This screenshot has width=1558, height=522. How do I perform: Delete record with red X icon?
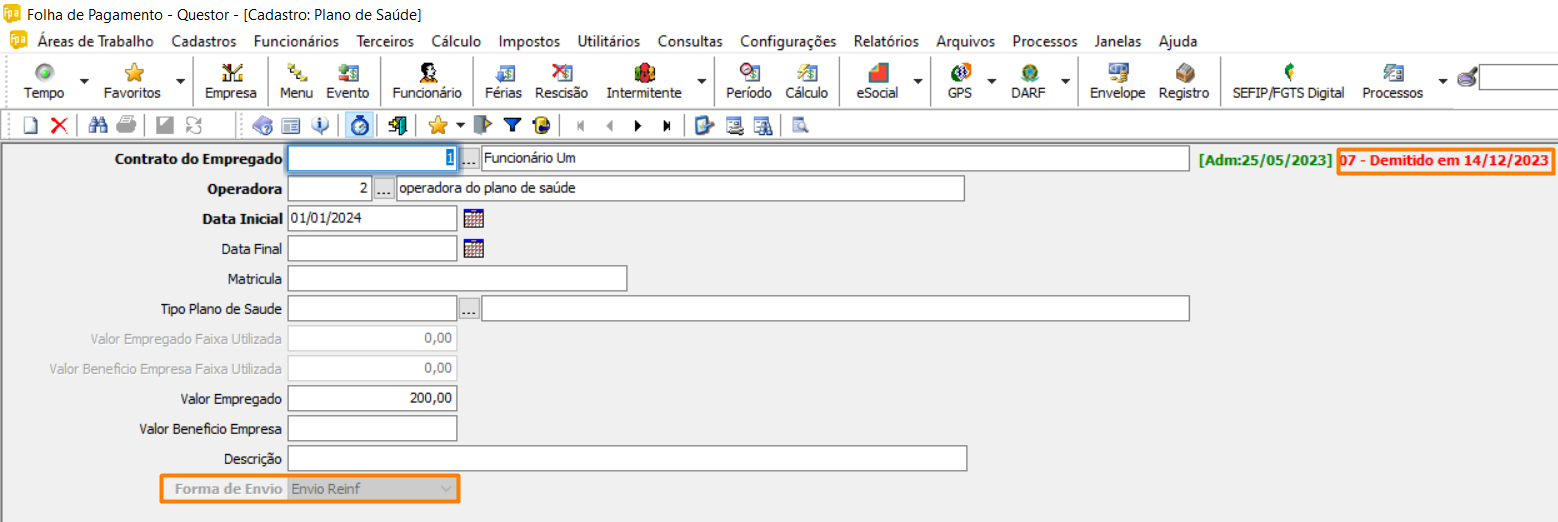(59, 125)
